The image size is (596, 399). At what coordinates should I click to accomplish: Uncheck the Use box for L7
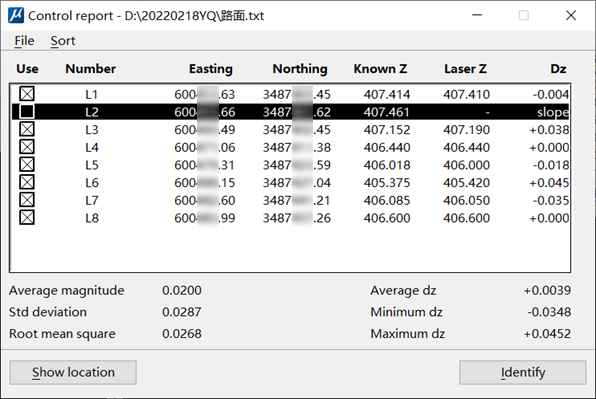27,200
